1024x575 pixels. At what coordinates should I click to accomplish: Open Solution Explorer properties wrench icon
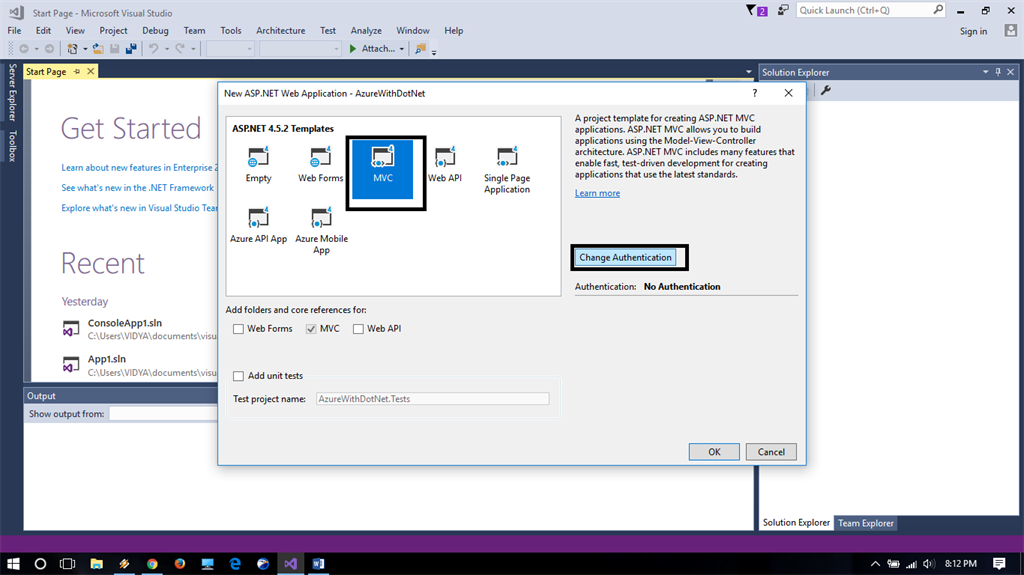click(826, 90)
